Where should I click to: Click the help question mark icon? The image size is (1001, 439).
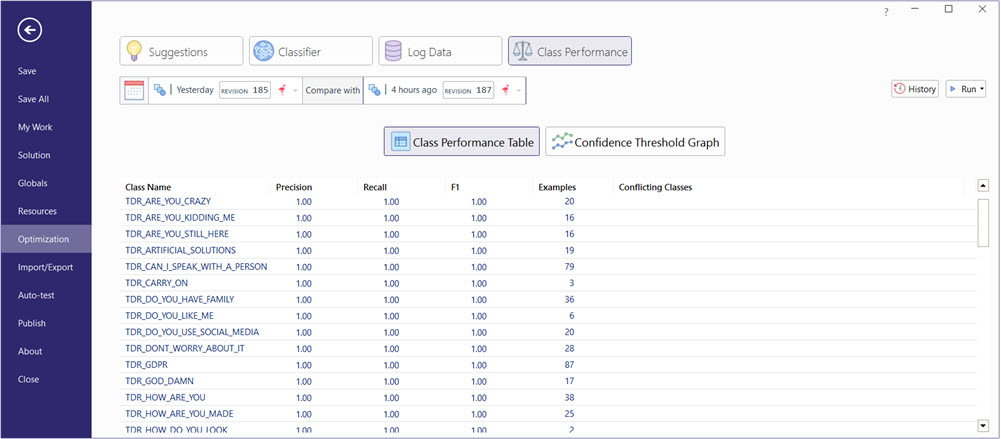pyautogui.click(x=885, y=11)
